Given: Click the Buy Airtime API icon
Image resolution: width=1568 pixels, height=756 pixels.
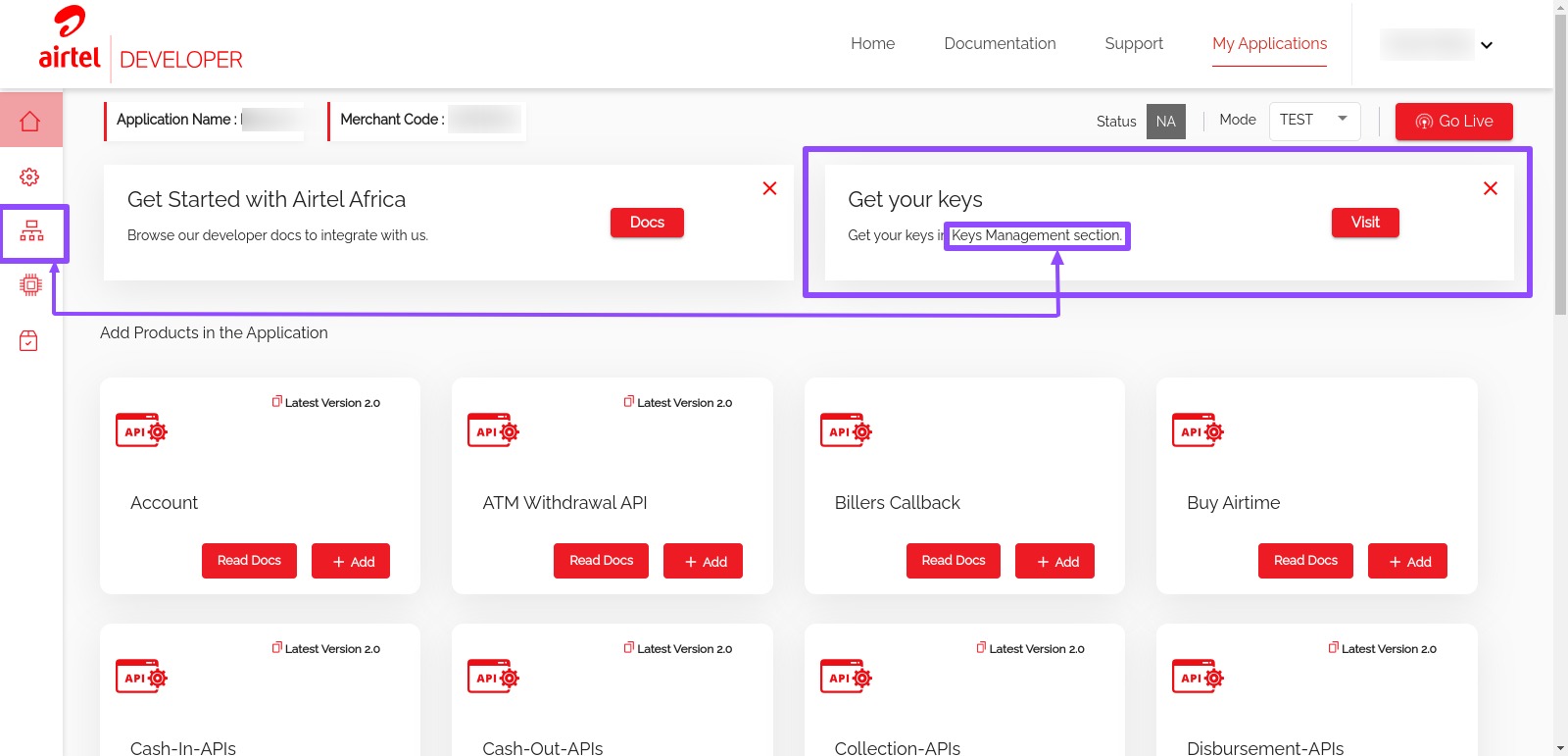Looking at the screenshot, I should click(x=1198, y=430).
